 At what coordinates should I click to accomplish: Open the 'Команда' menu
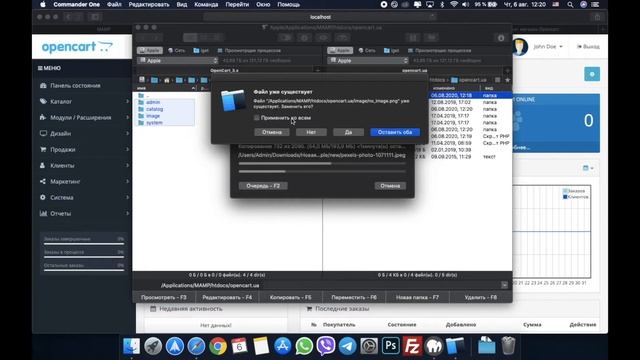pyautogui.click(x=206, y=4)
